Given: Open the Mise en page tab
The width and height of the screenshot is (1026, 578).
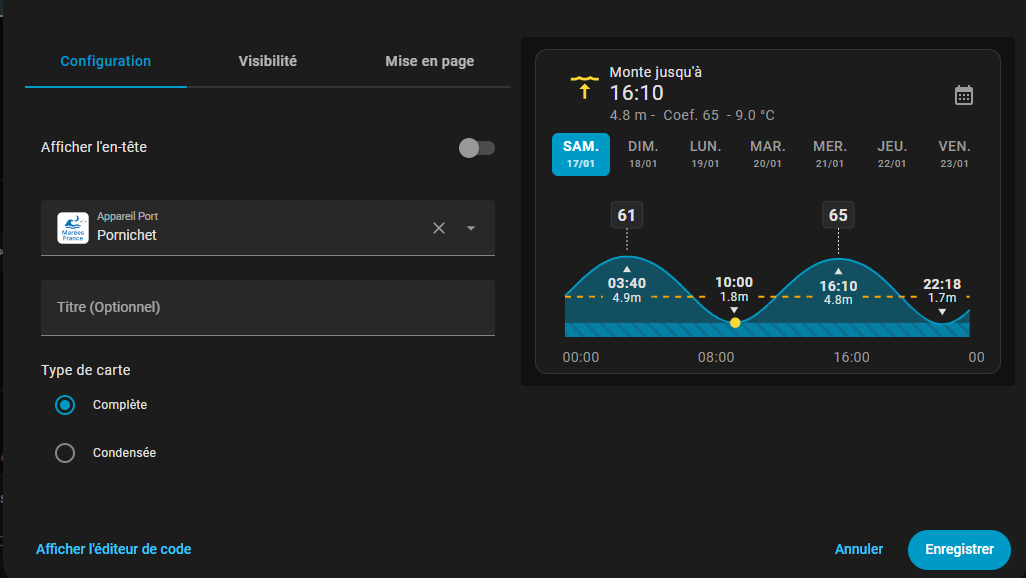Looking at the screenshot, I should coord(429,61).
